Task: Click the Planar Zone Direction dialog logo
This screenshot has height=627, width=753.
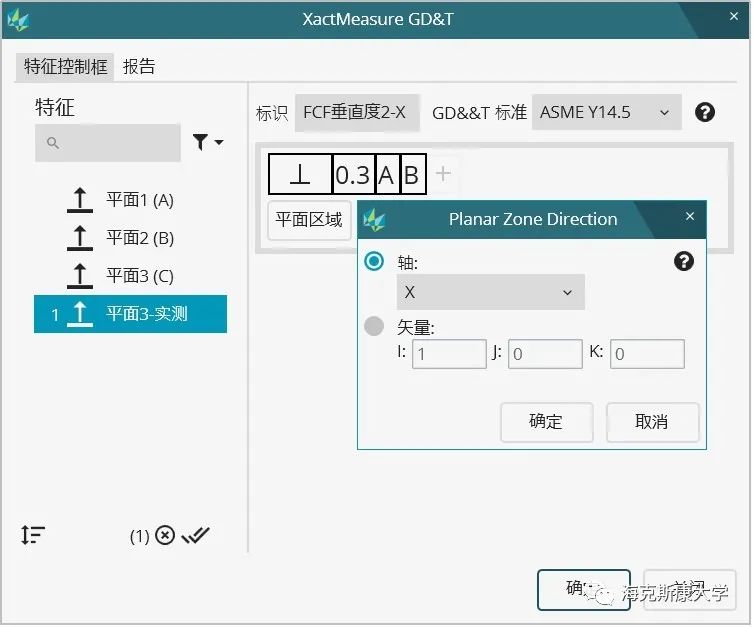Action: tap(374, 220)
